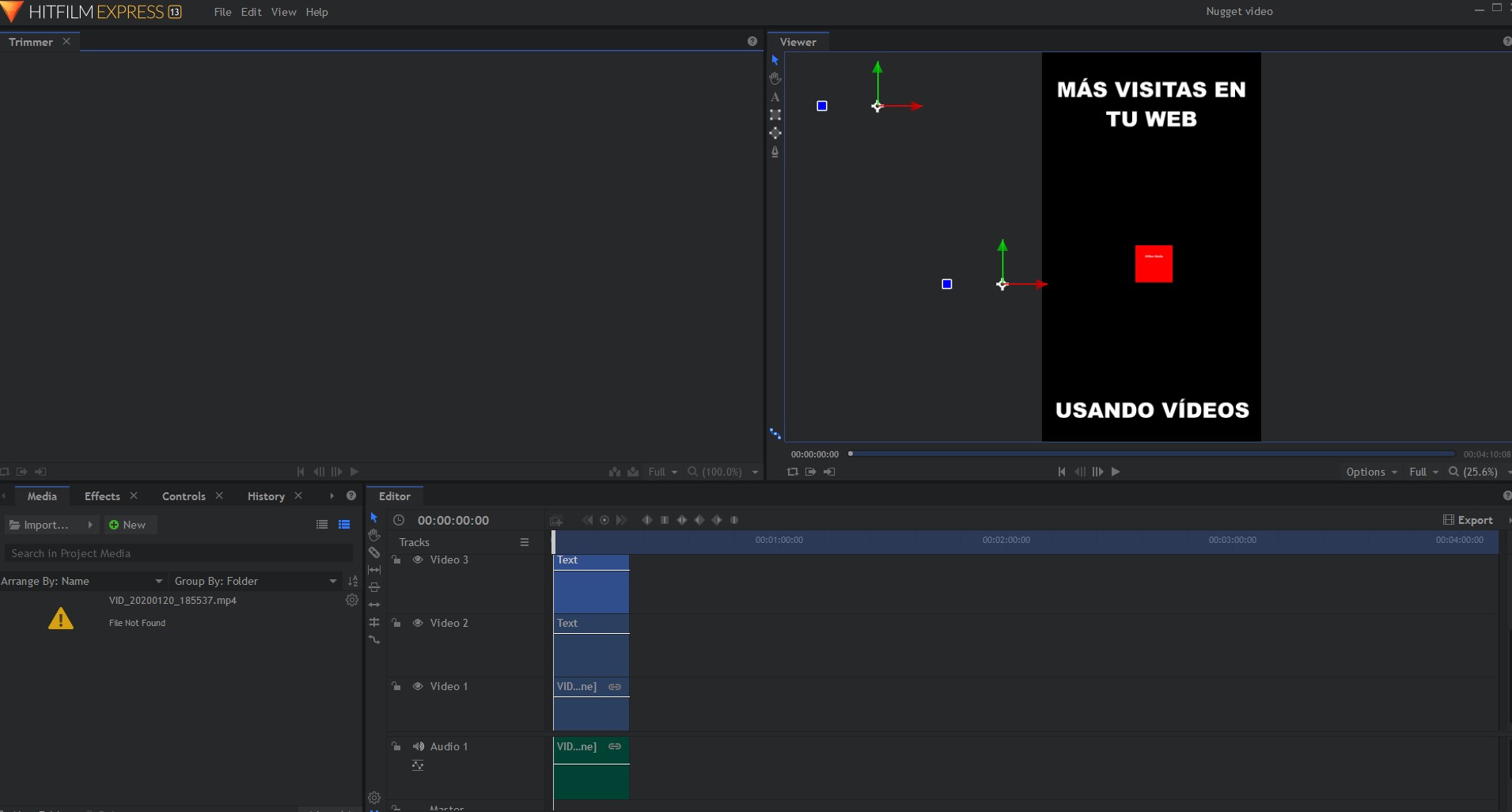The image size is (1512, 812).
Task: Switch to the History tab
Action: [266, 496]
